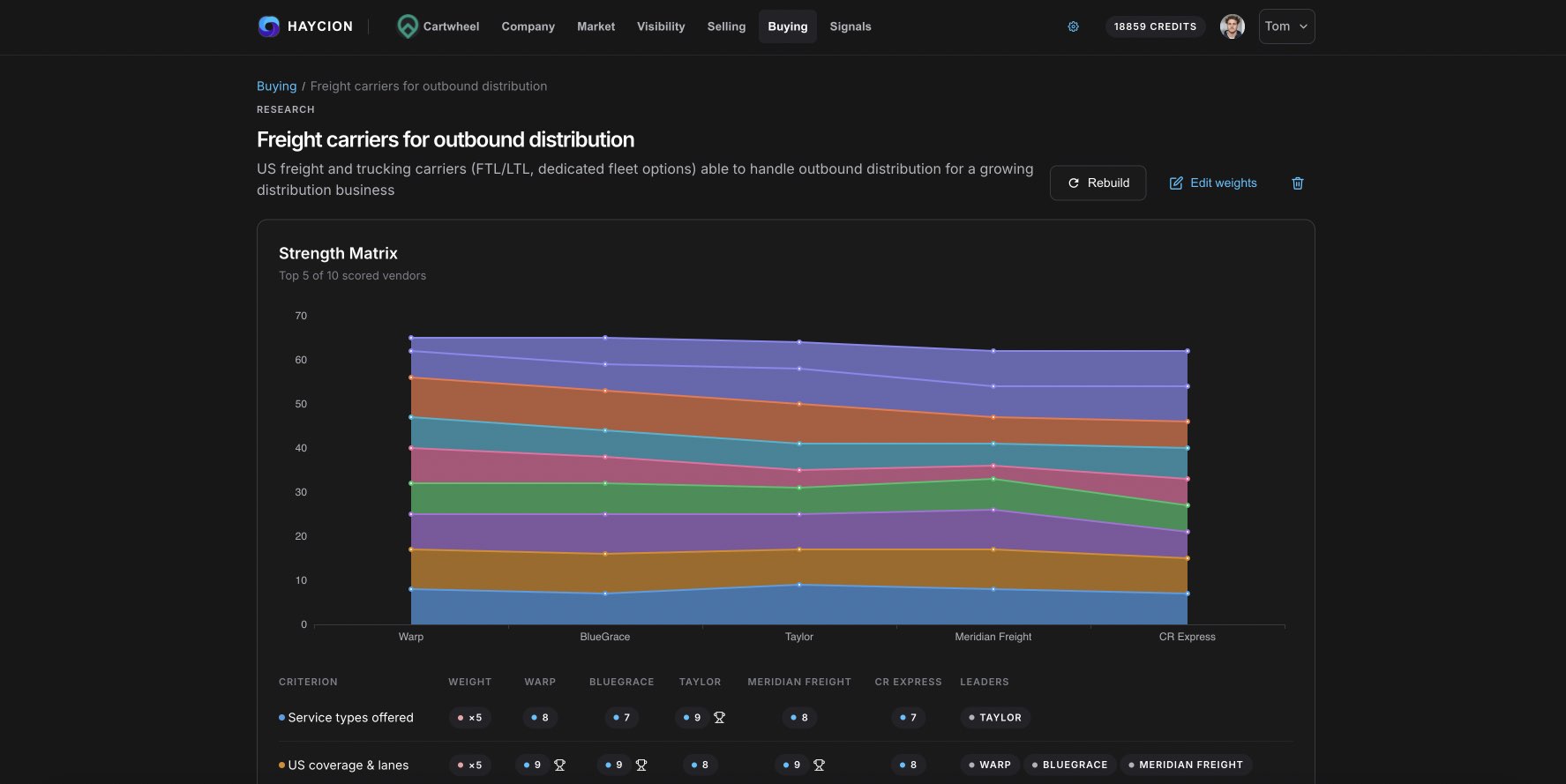Click CR Express chart axis label

pos(1187,637)
